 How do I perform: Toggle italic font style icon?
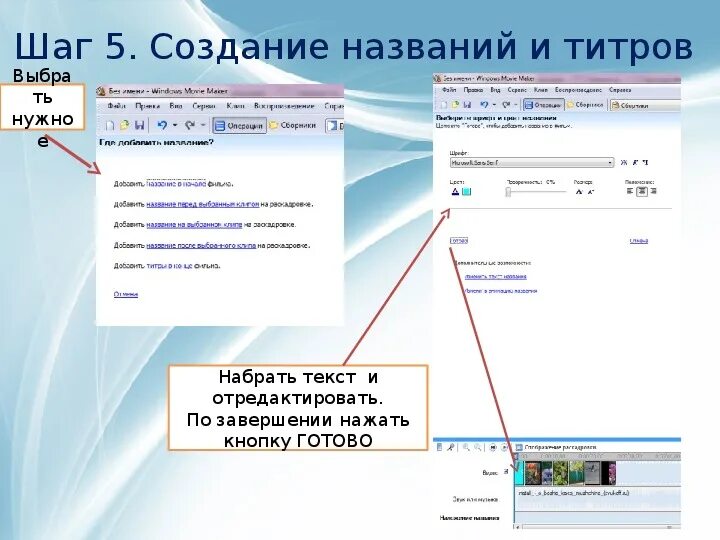(635, 163)
